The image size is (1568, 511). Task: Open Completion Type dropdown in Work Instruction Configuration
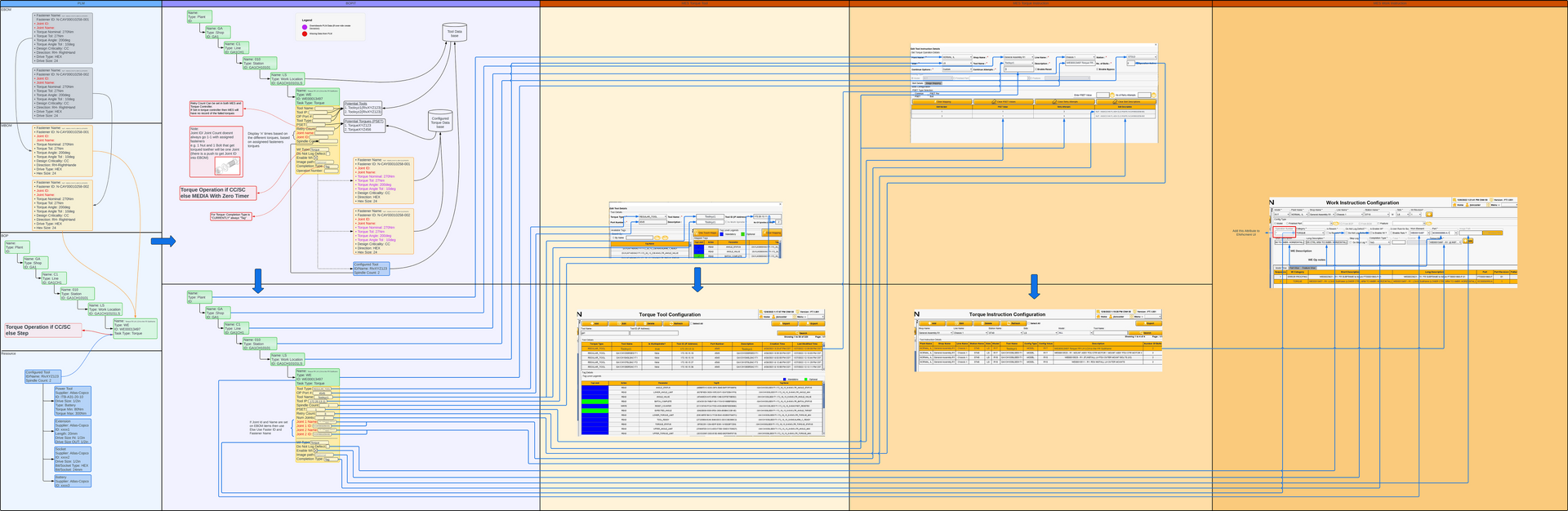pyautogui.click(x=1380, y=242)
